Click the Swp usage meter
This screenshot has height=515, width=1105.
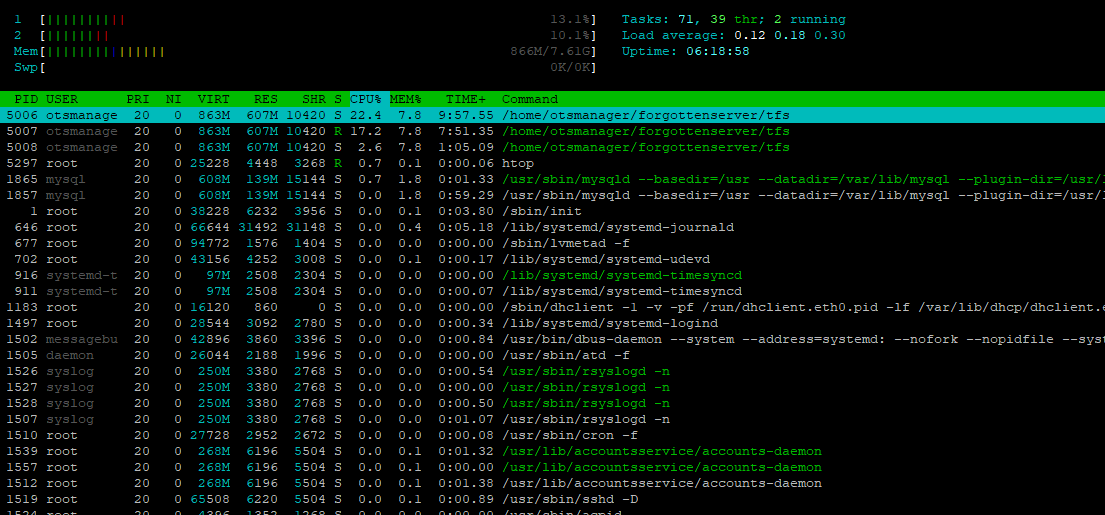click(x=319, y=68)
